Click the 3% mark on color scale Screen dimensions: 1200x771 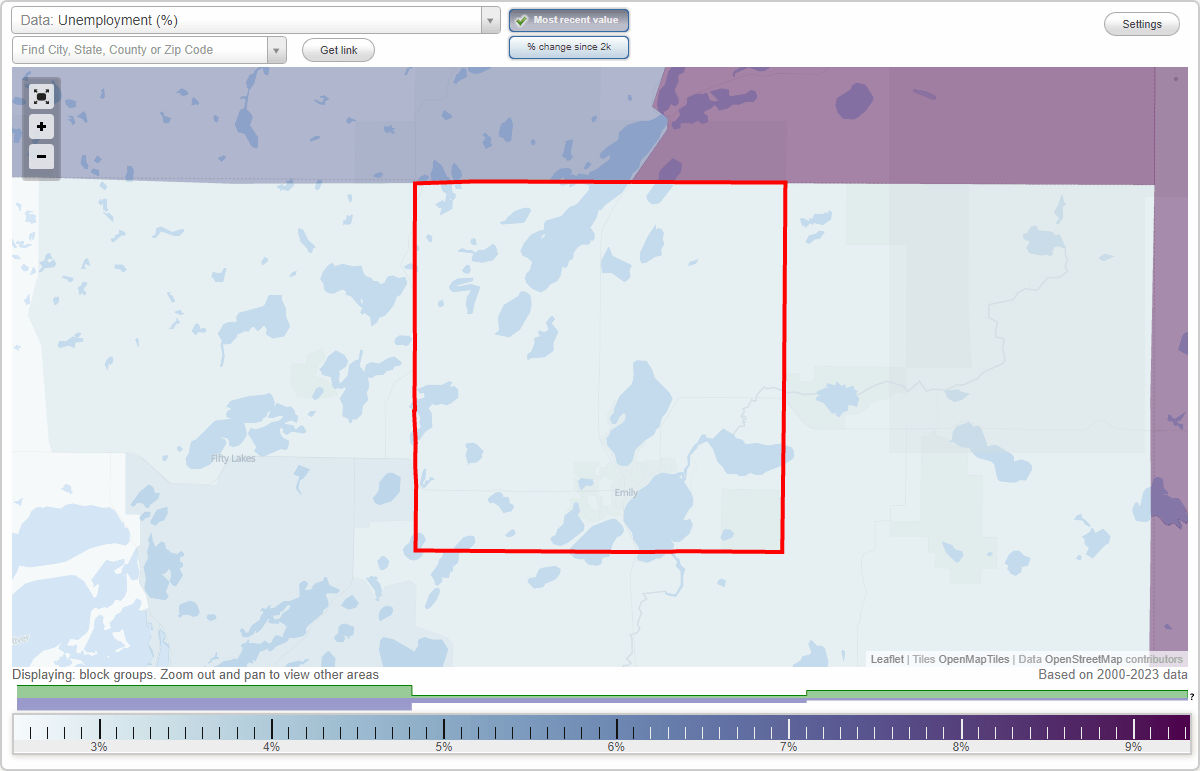click(x=99, y=747)
